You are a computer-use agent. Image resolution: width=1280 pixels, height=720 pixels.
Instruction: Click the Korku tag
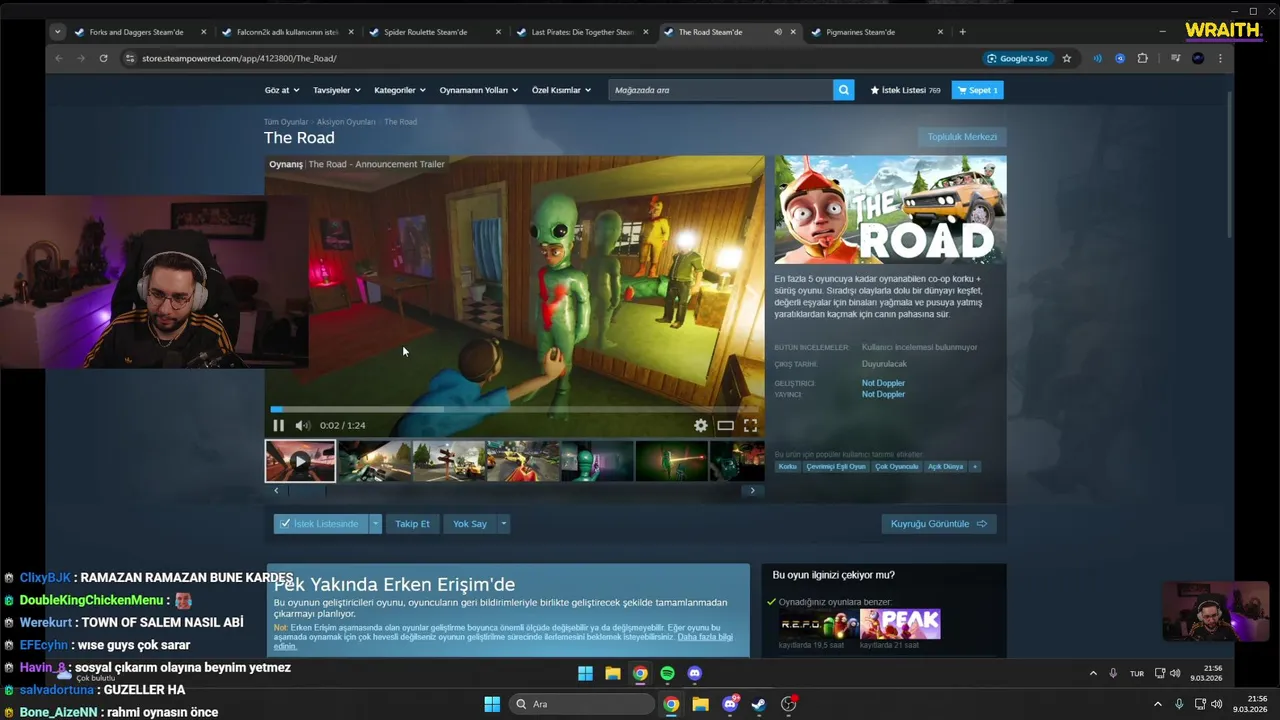788,466
